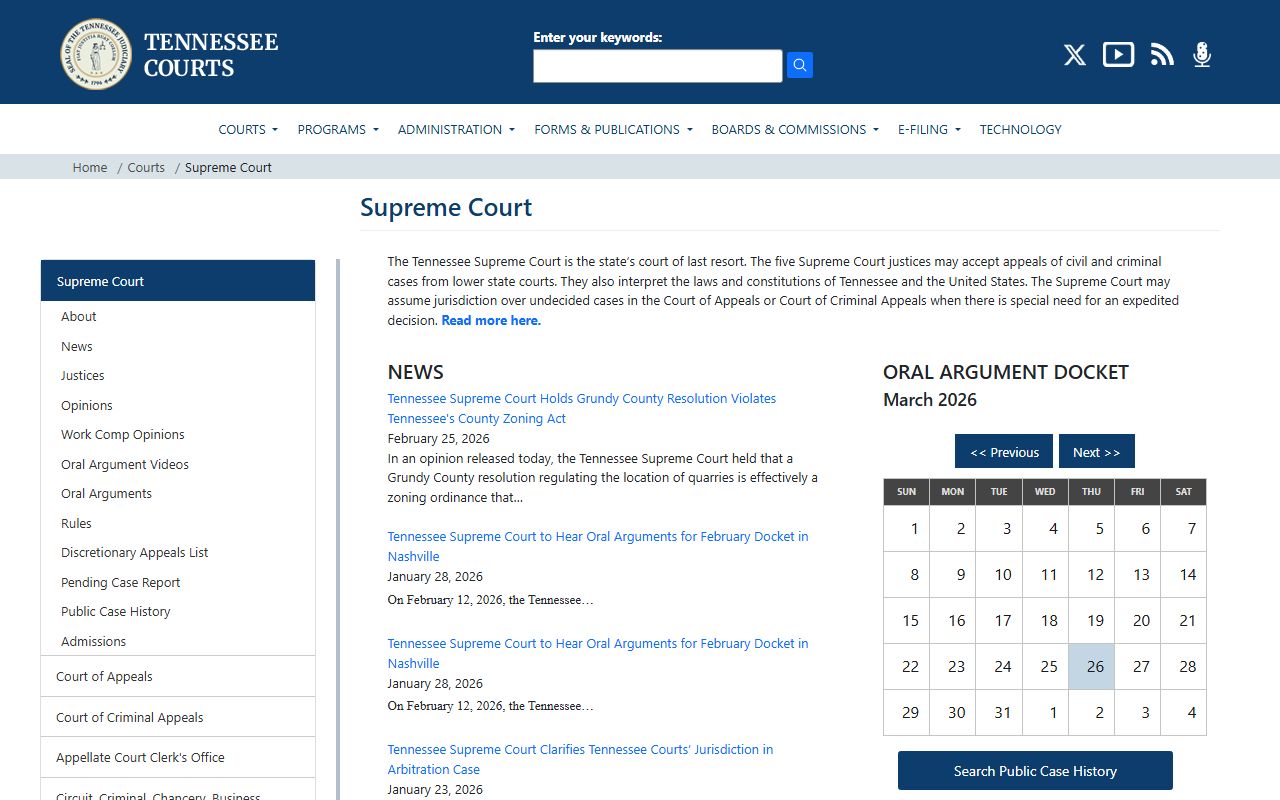The image size is (1280, 800).
Task: Select March 31 on the calendar
Action: (999, 712)
